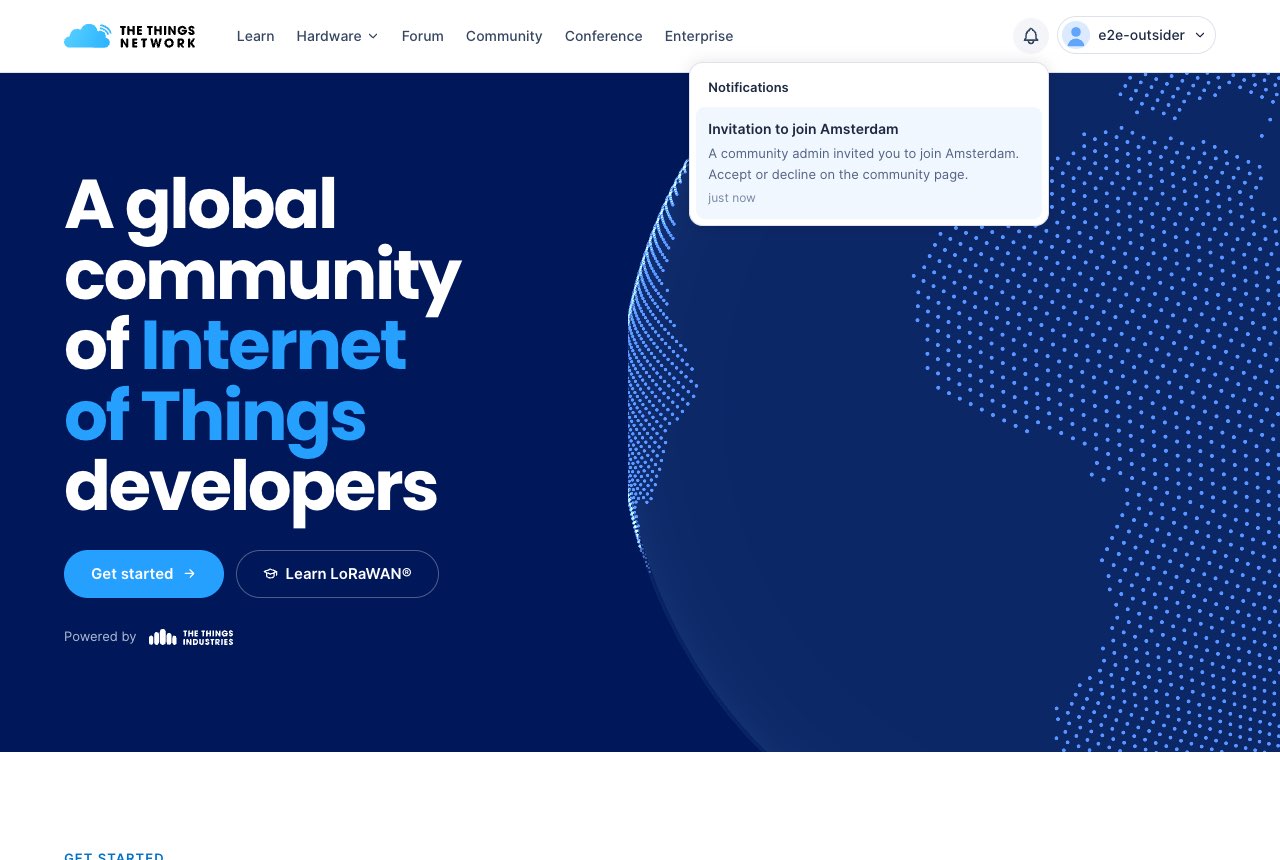This screenshot has height=860, width=1280.
Task: Click the 'Powered by' text
Action: [x=100, y=637]
